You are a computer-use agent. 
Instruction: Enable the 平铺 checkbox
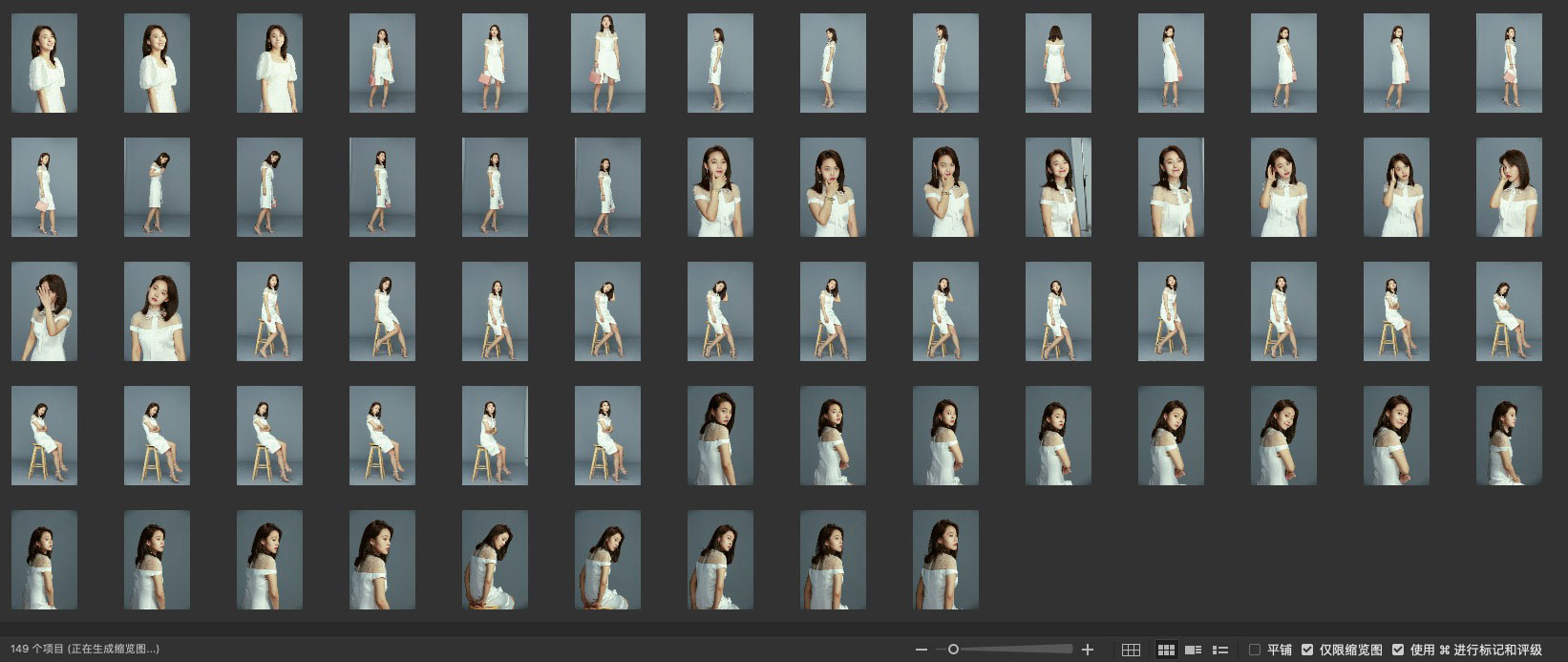pyautogui.click(x=1255, y=650)
